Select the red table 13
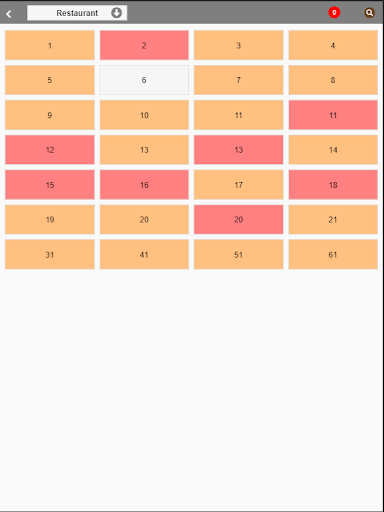The width and height of the screenshot is (384, 512). point(238,150)
